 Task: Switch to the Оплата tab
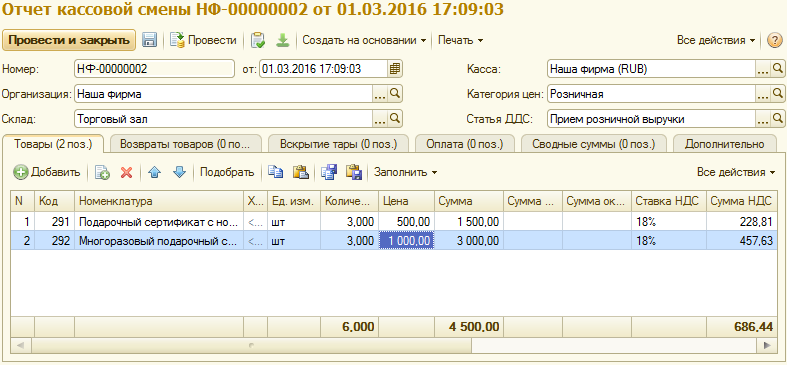click(465, 144)
